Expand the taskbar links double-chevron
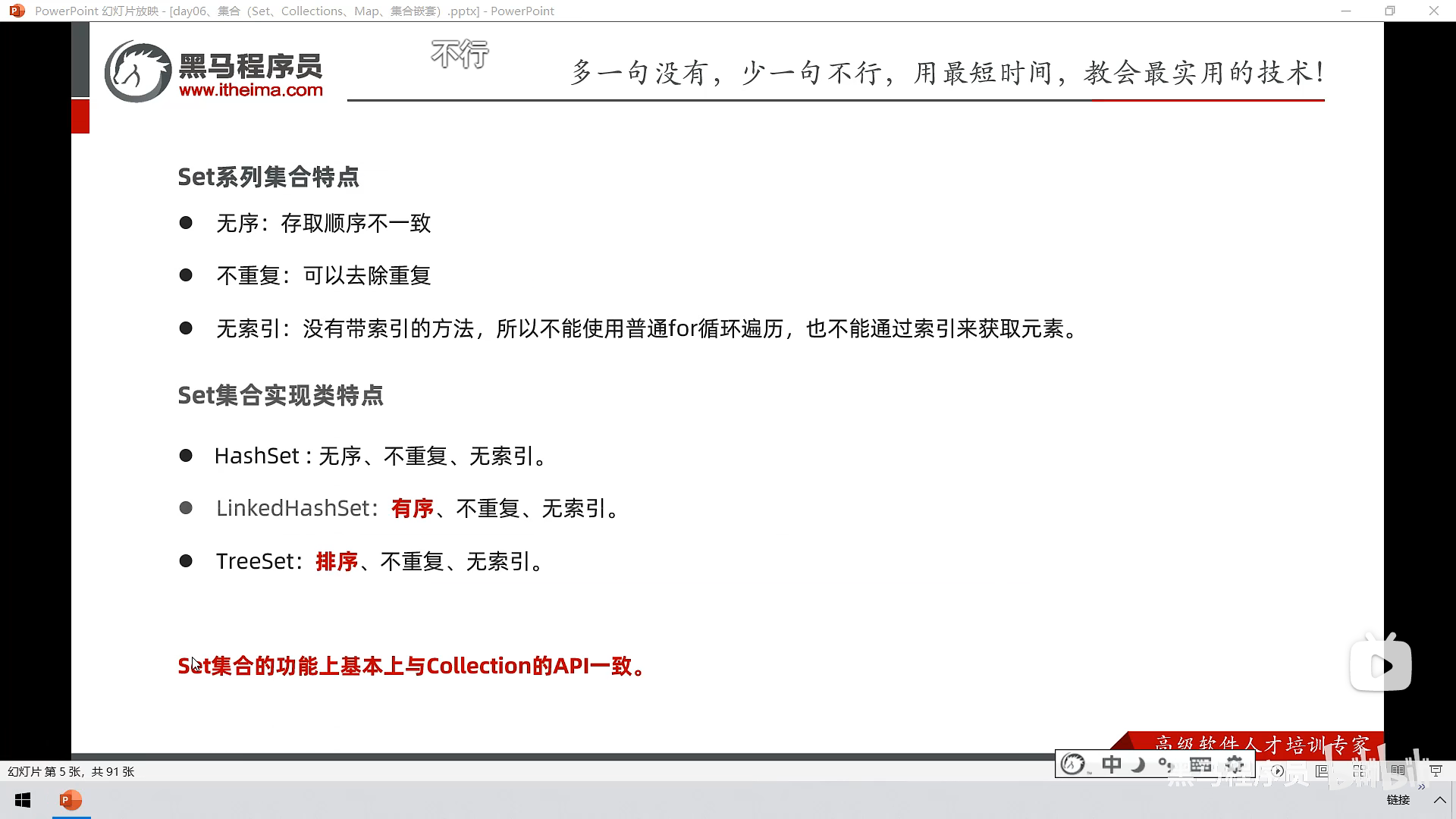1456x819 pixels. (1421, 787)
